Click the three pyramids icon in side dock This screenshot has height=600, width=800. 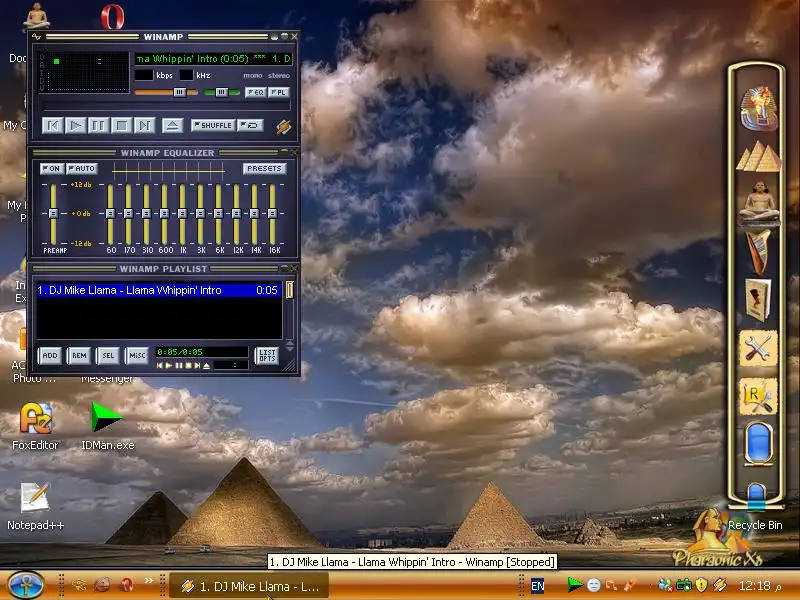click(759, 156)
